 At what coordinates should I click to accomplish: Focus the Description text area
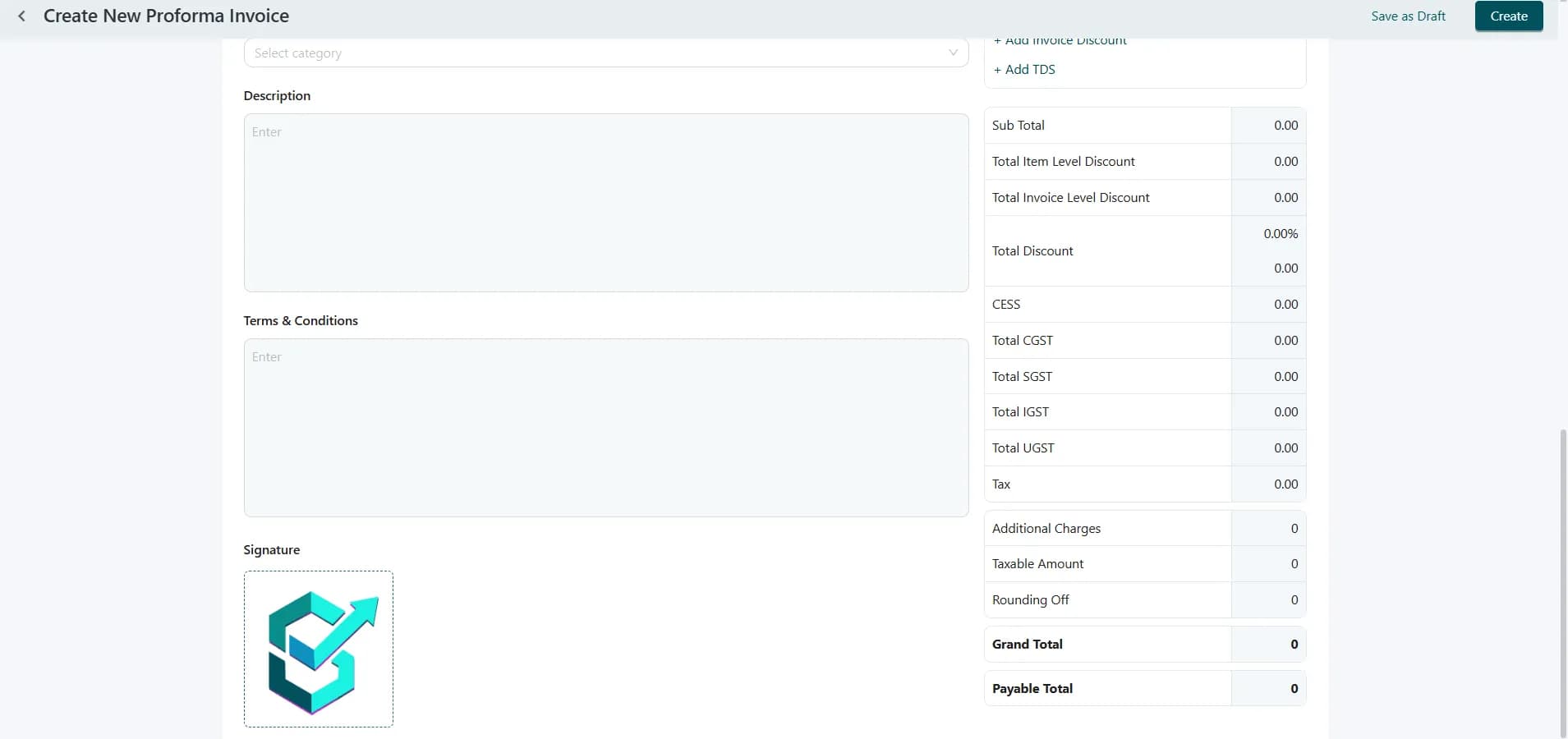tap(606, 203)
